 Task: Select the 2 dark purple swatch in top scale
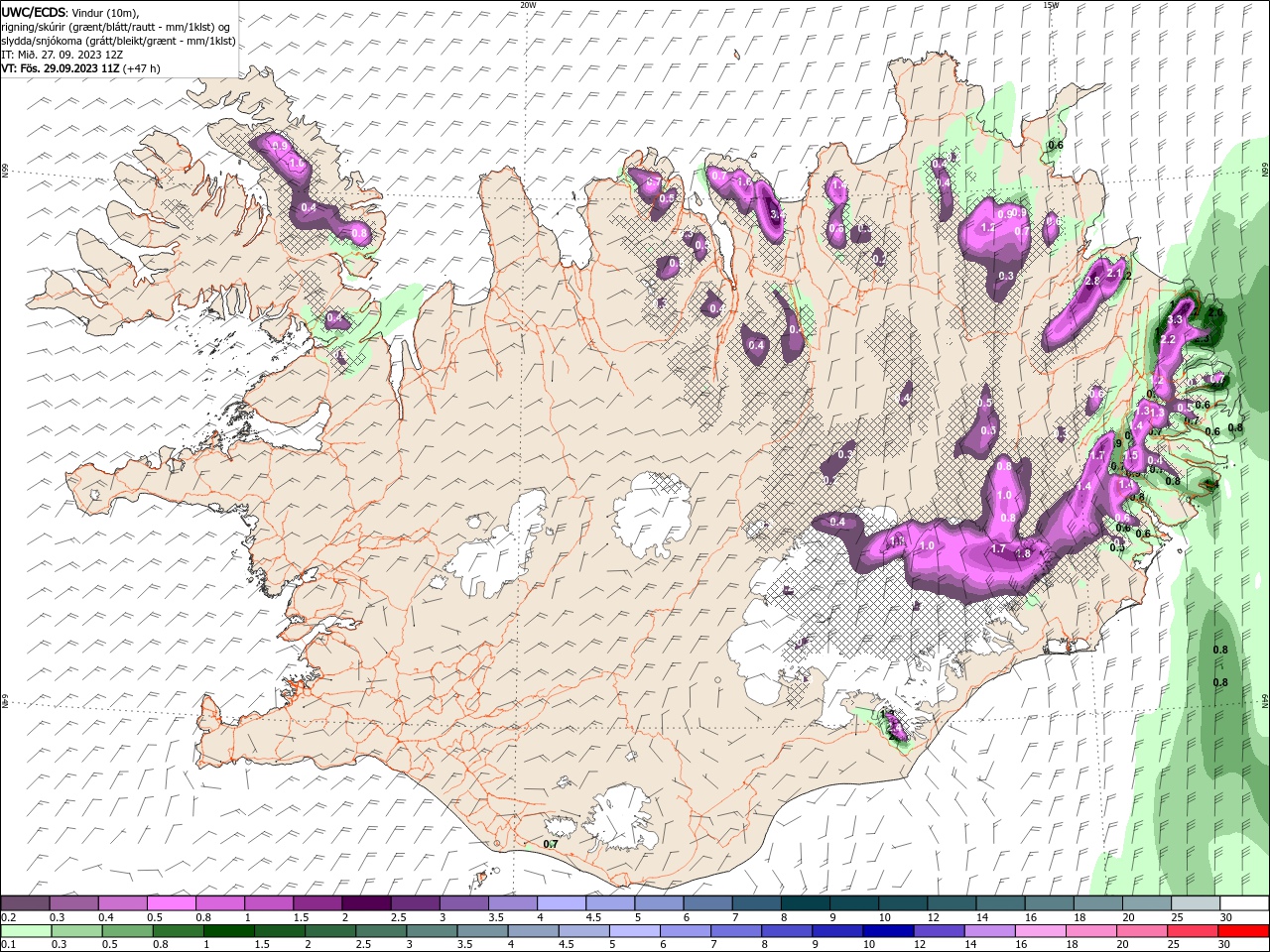click(x=365, y=903)
